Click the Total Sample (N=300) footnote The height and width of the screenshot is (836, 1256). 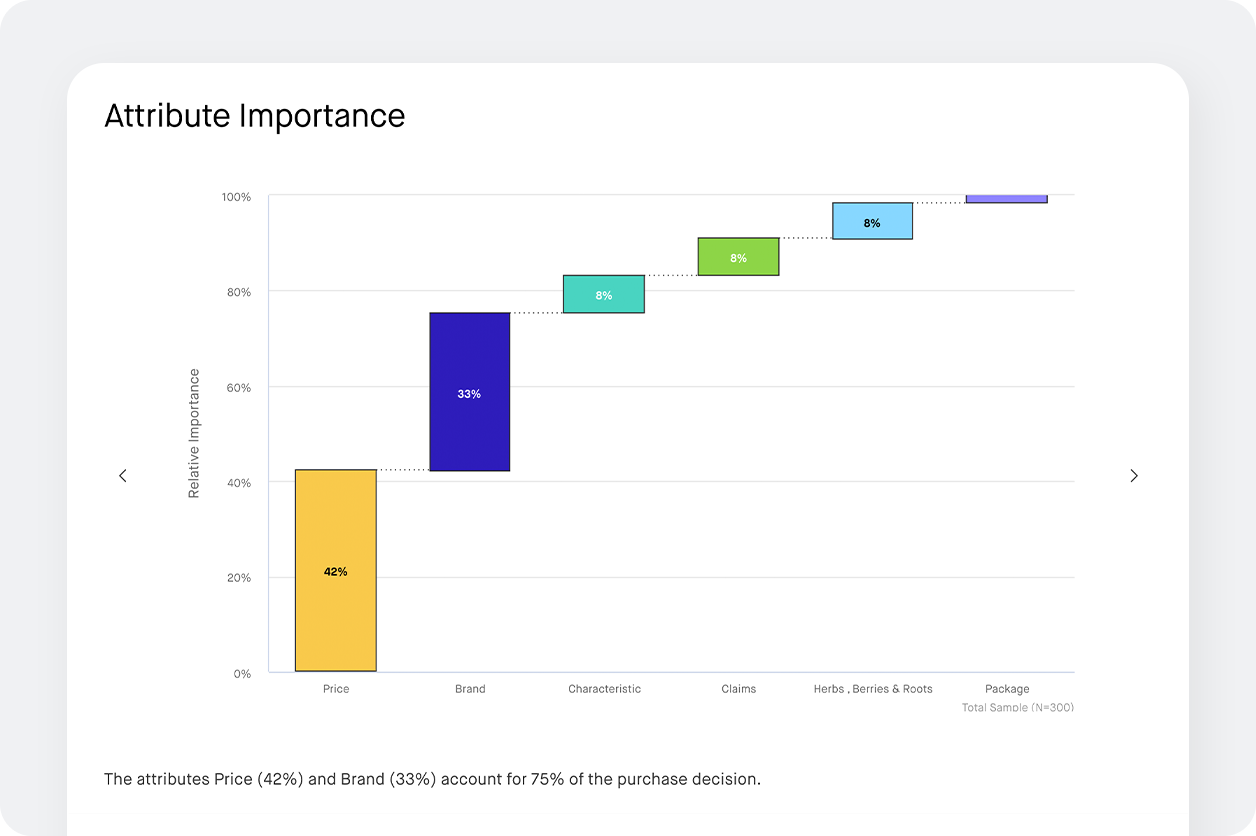1017,707
